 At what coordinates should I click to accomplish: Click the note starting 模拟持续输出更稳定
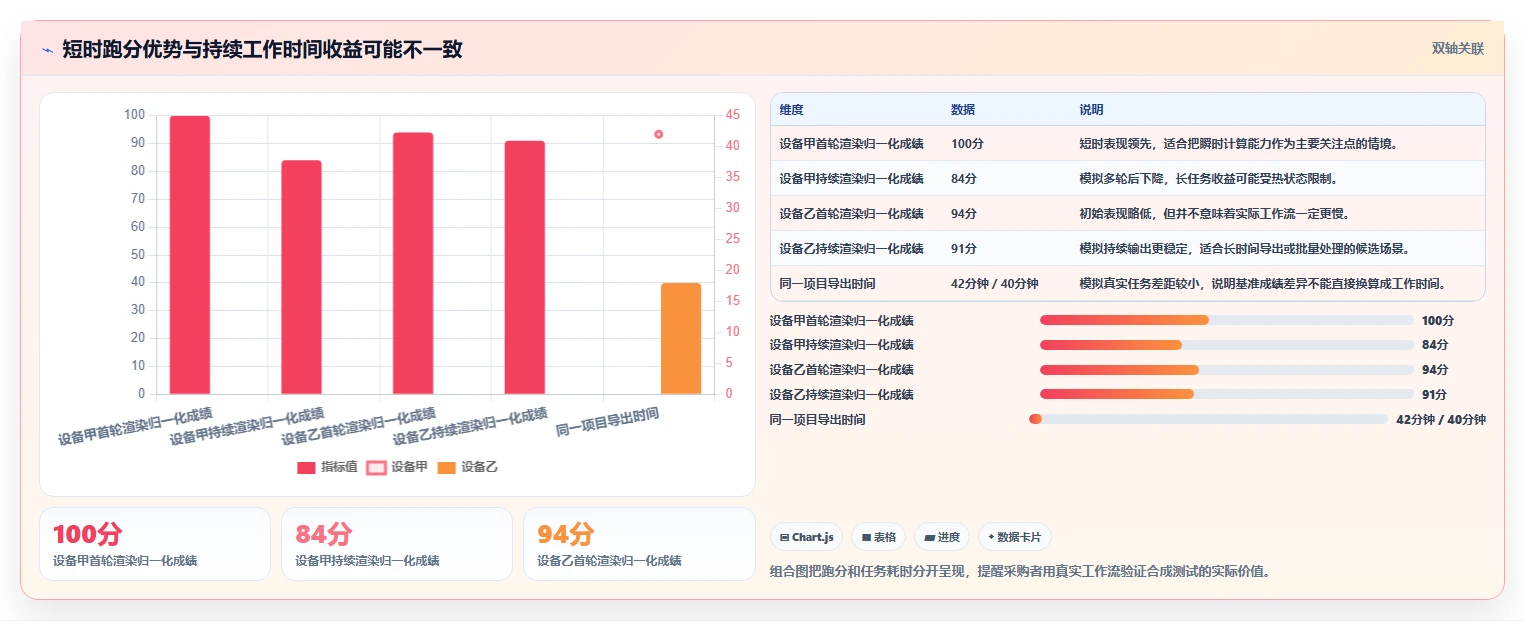pyautogui.click(x=1245, y=249)
